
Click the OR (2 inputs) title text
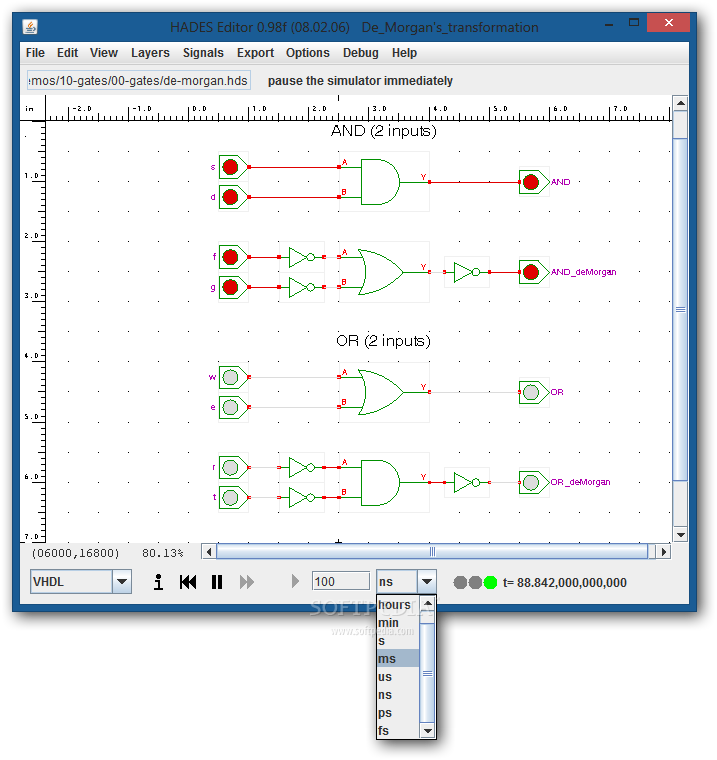383,341
